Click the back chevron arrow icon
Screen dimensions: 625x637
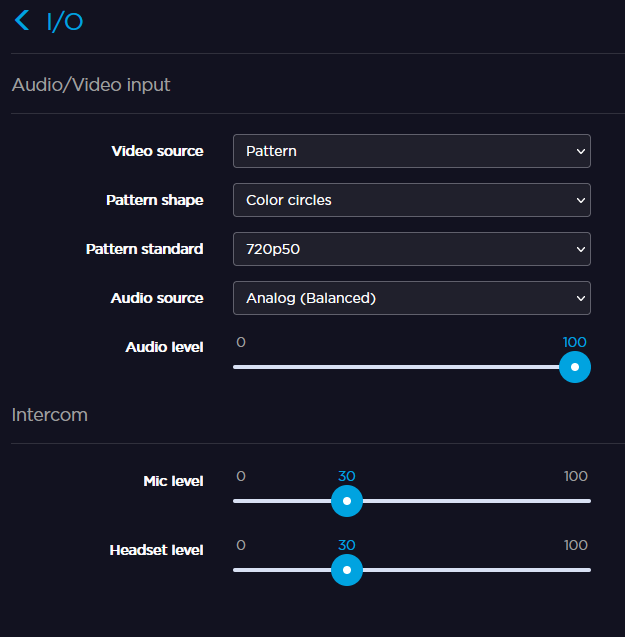[22, 20]
